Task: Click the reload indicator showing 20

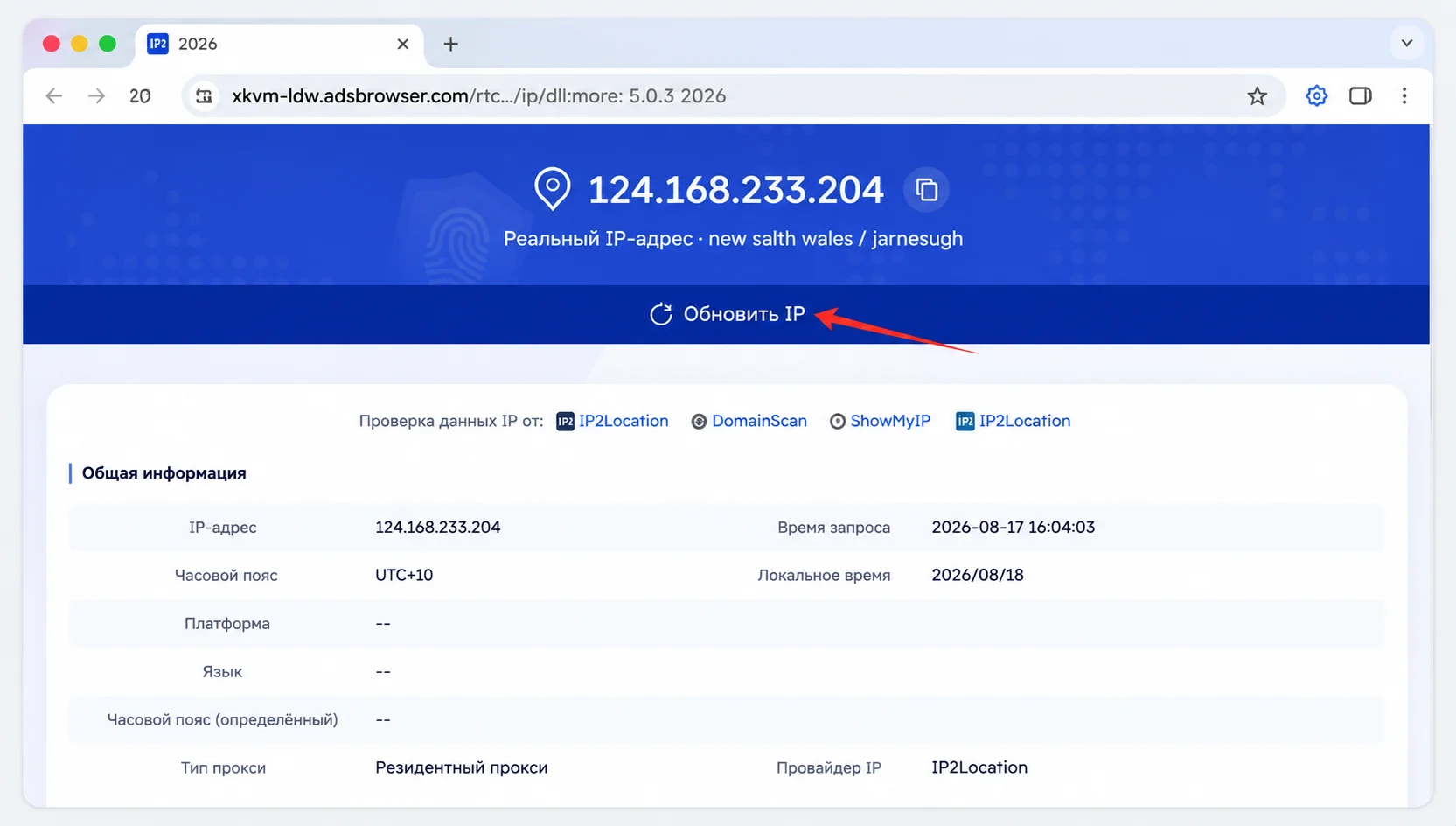Action: pos(140,96)
